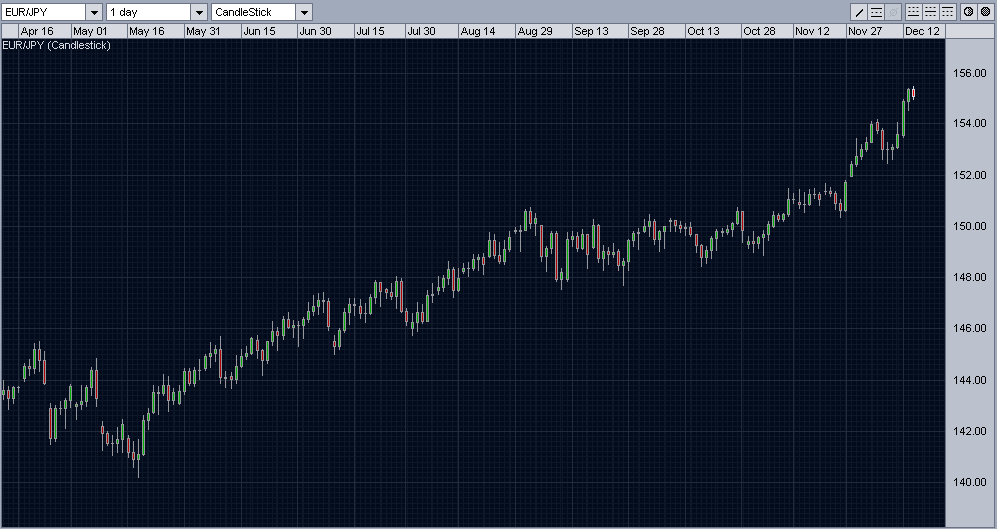Click the 148.00 price axis label
This screenshot has width=997, height=529.
click(971, 277)
